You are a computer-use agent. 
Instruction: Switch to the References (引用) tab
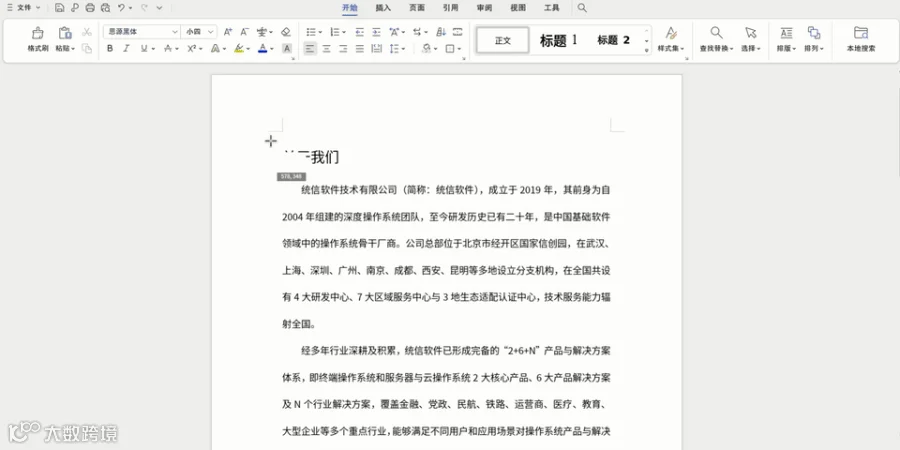point(451,8)
